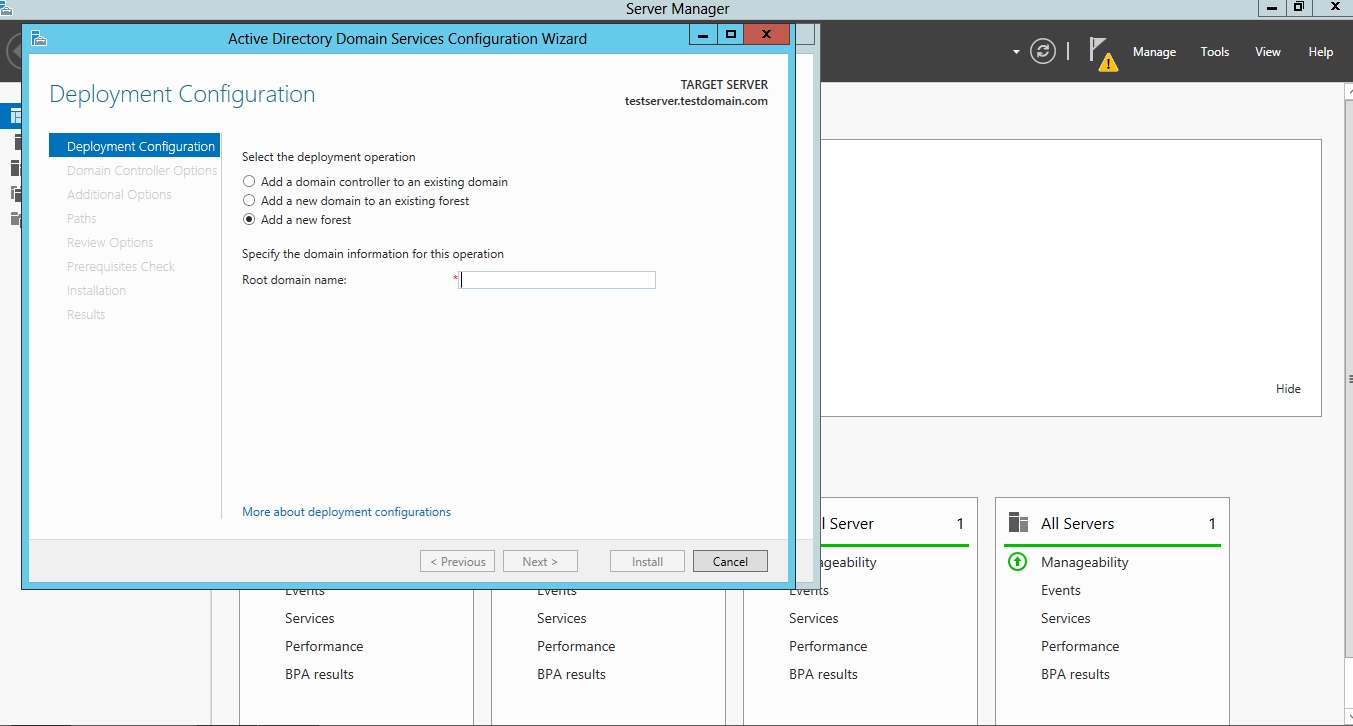Select the Dashboard icon in left sidebar
1353x726 pixels.
coord(16,116)
